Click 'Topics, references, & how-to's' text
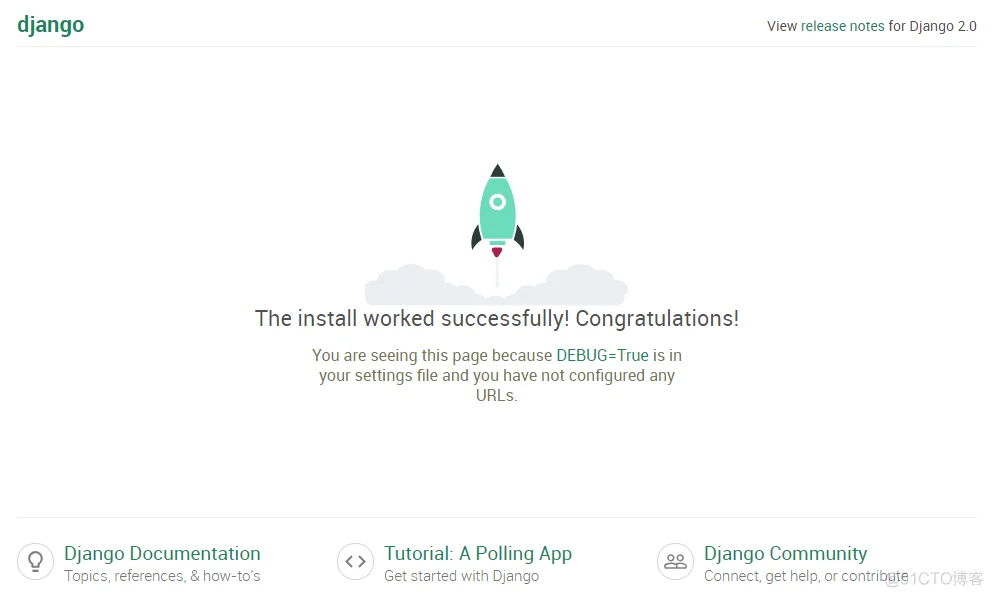The height and width of the screenshot is (597, 993). pyautogui.click(x=162, y=576)
